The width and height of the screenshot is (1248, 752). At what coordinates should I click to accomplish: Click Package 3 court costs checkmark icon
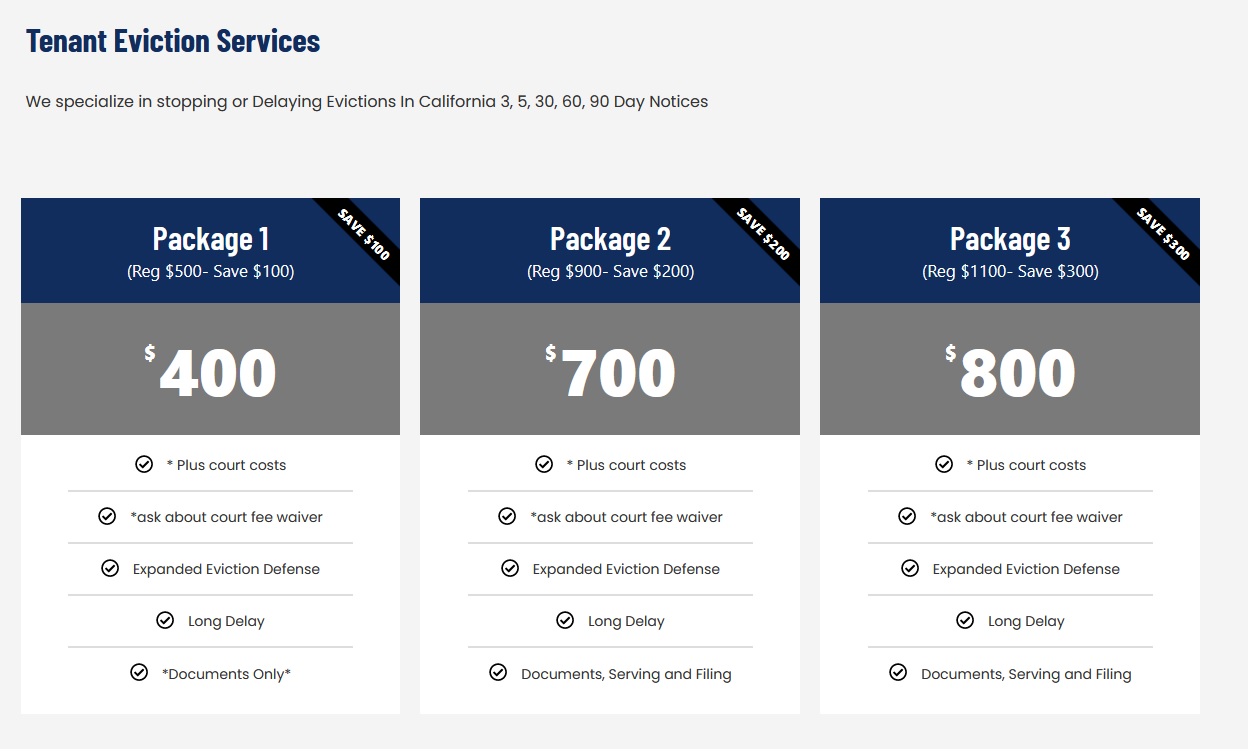point(944,464)
